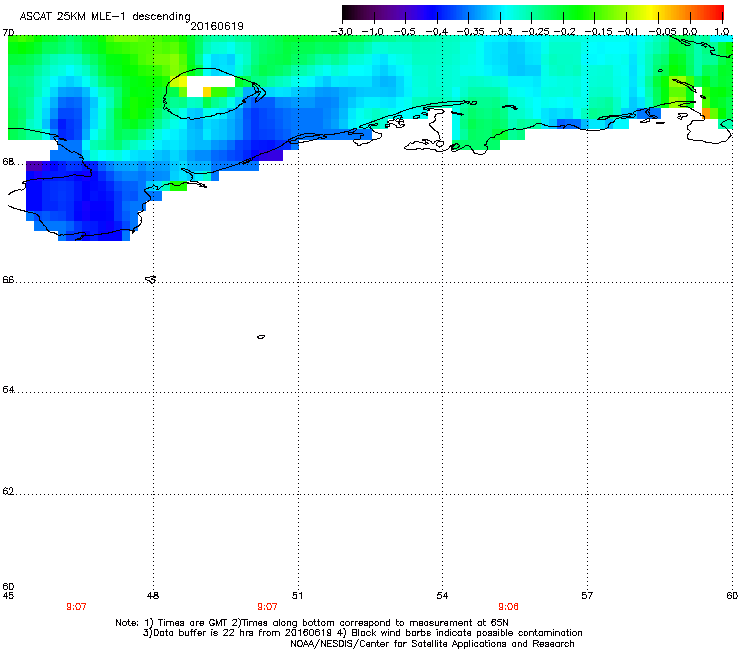Select the date label '20160619'
Screen dimensions: 740x650
pyautogui.click(x=217, y=26)
